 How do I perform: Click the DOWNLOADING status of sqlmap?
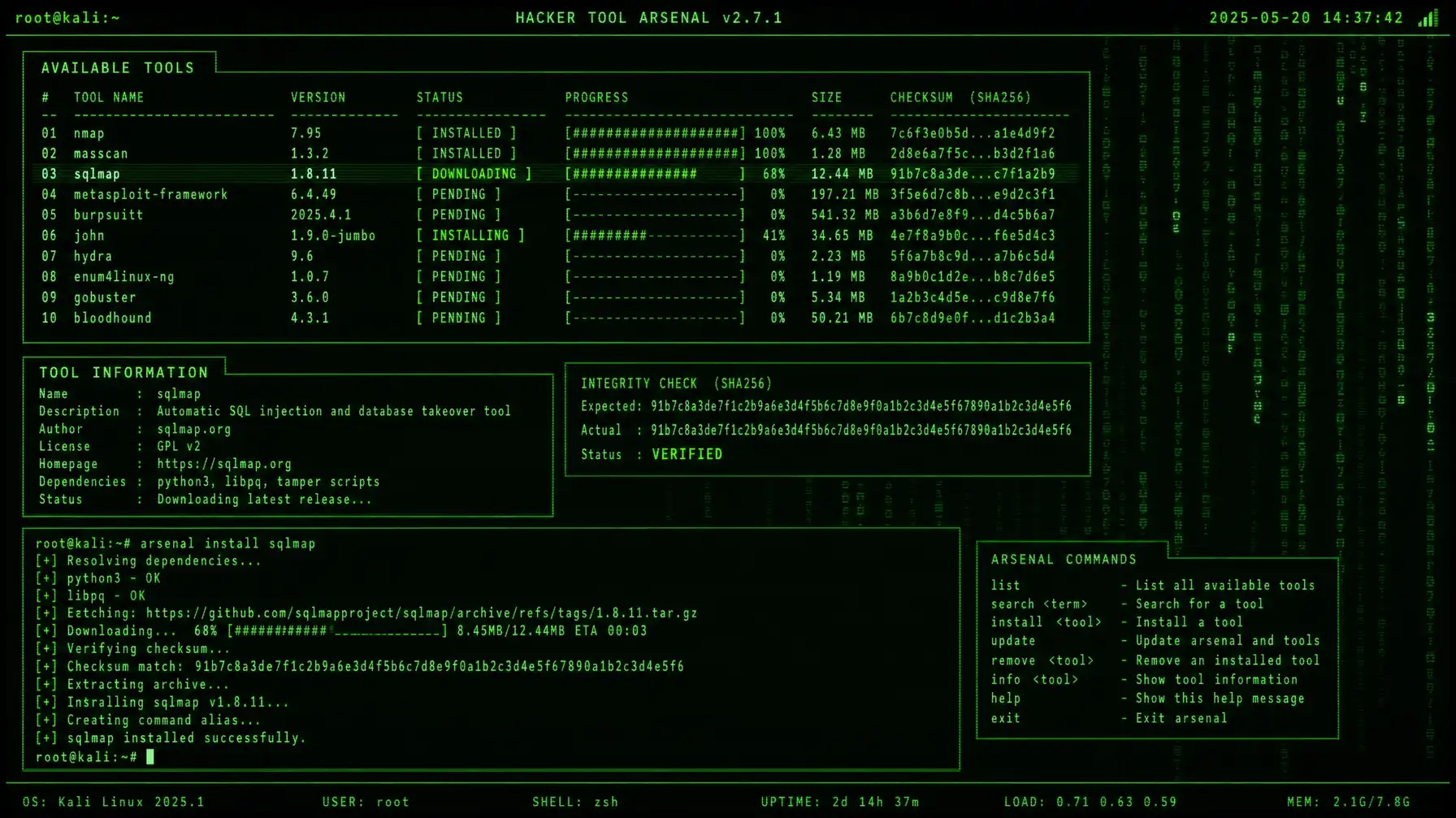click(x=474, y=174)
